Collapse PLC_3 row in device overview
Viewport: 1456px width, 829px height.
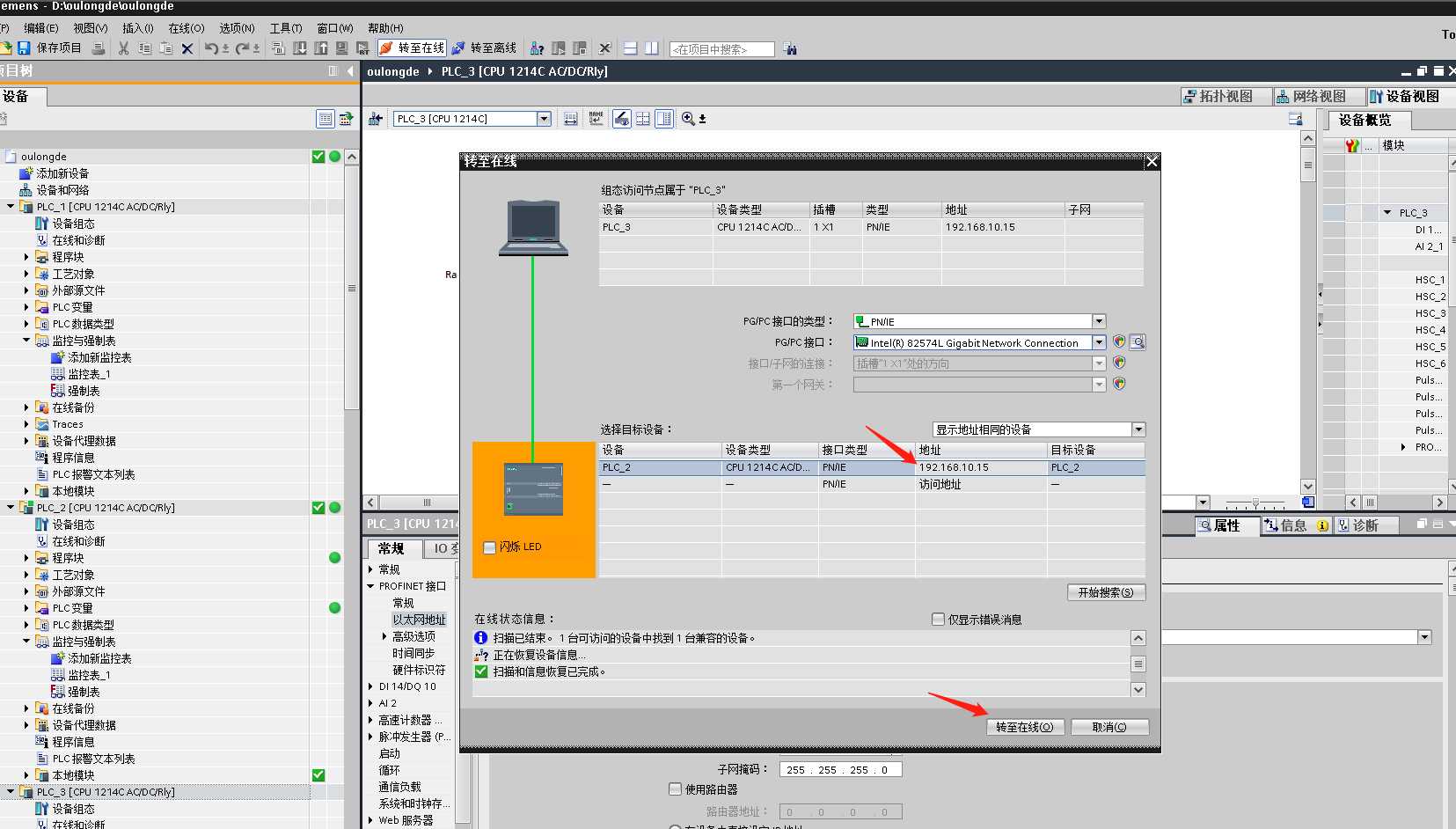(x=1387, y=212)
